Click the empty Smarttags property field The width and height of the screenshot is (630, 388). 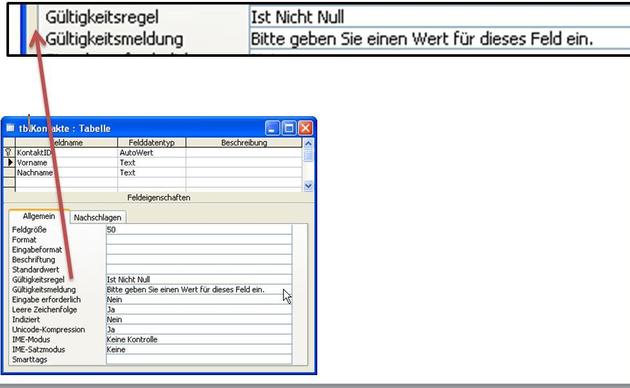point(199,359)
